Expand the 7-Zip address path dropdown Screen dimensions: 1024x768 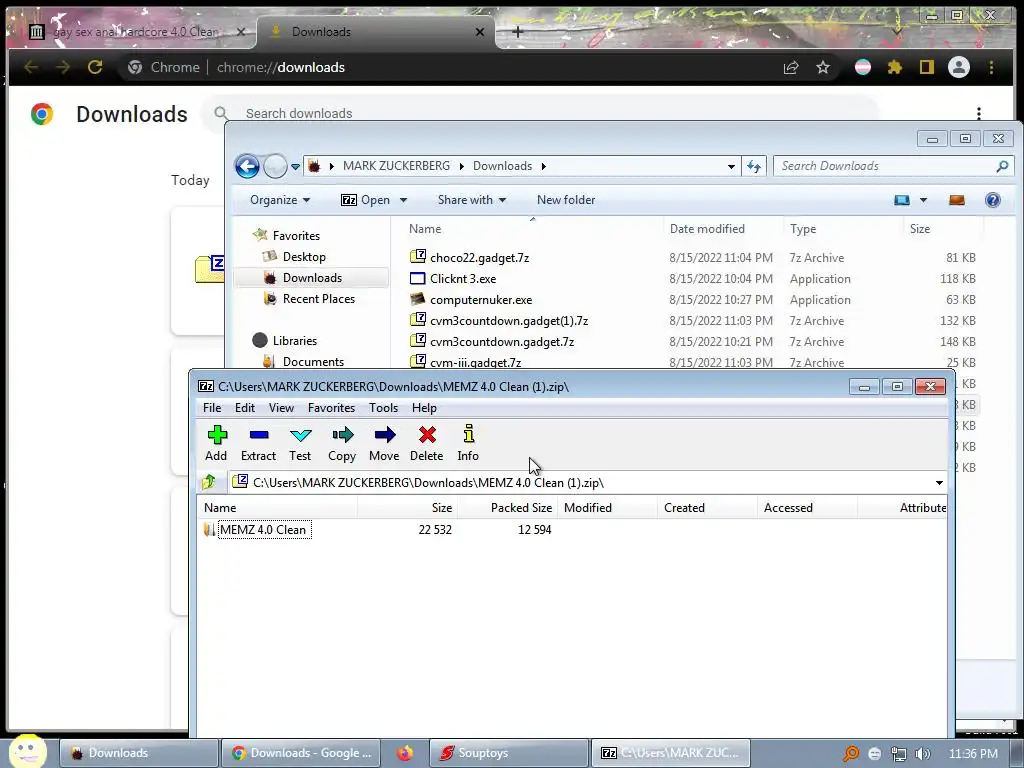(x=939, y=483)
